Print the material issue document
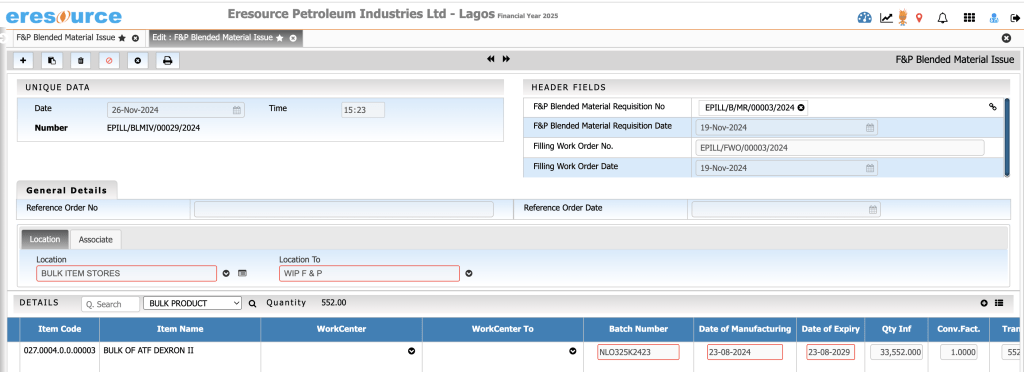This screenshot has width=1024, height=372. [x=167, y=61]
